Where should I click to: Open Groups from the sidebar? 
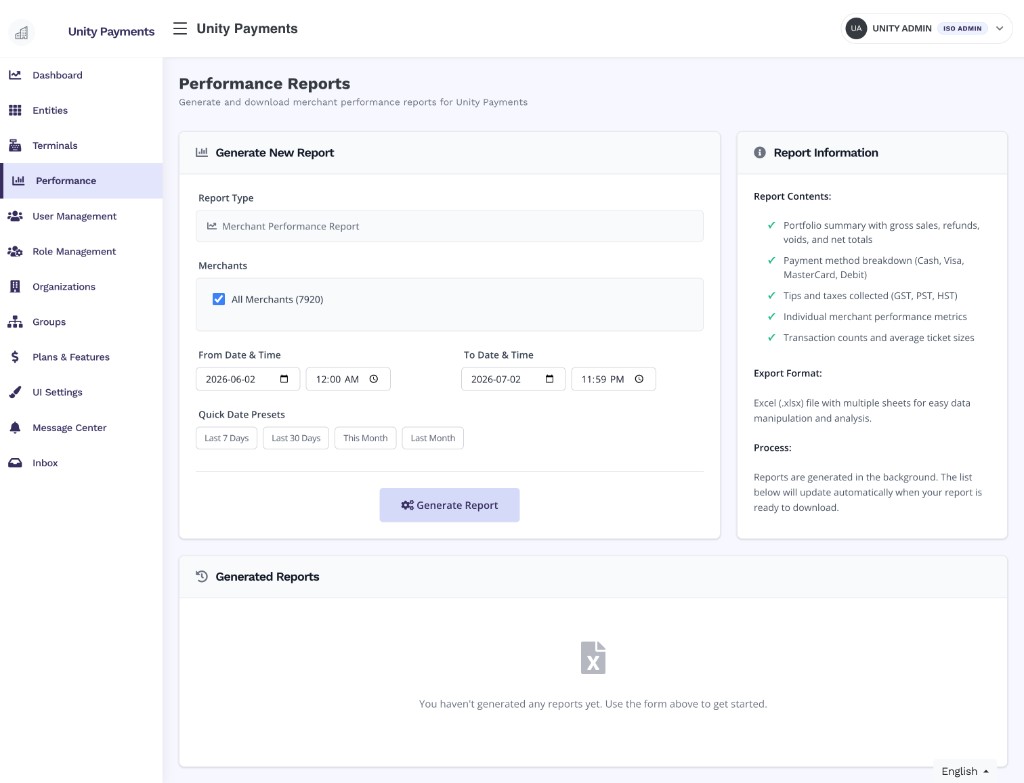pos(81,322)
